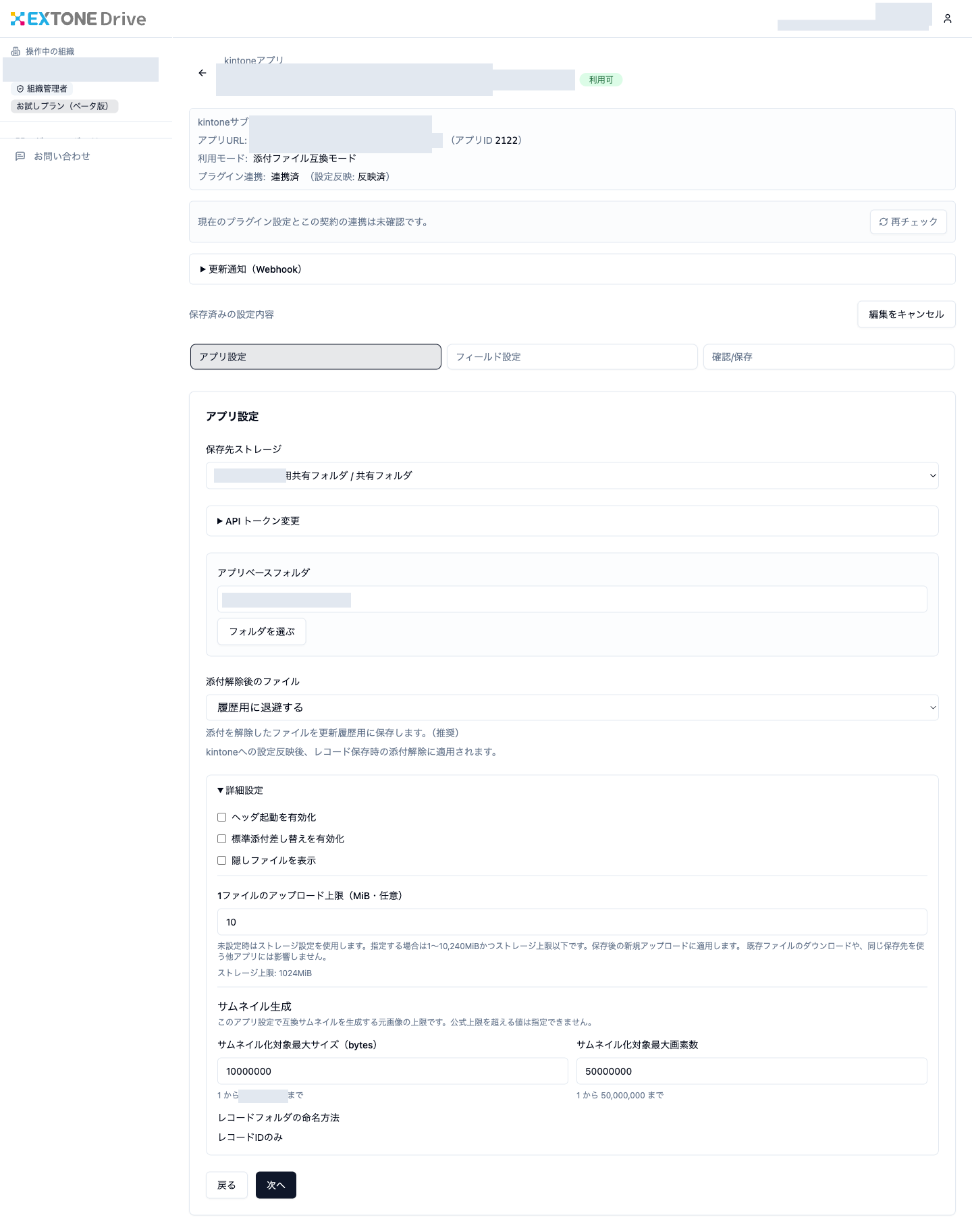Click the お問い合わせ chat icon
The width and height of the screenshot is (972, 1232).
(x=20, y=156)
